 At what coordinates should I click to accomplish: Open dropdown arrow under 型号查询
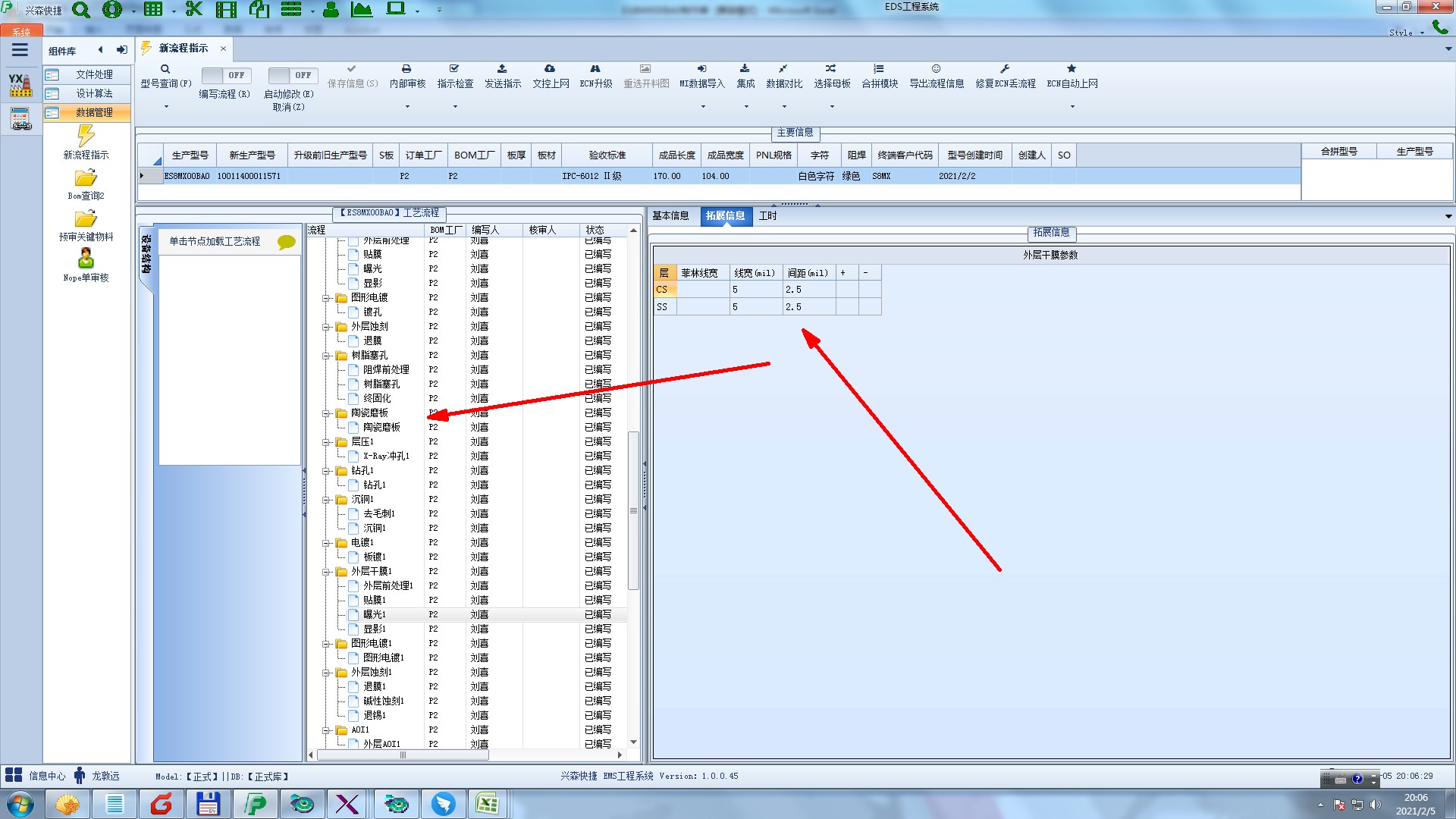166,107
